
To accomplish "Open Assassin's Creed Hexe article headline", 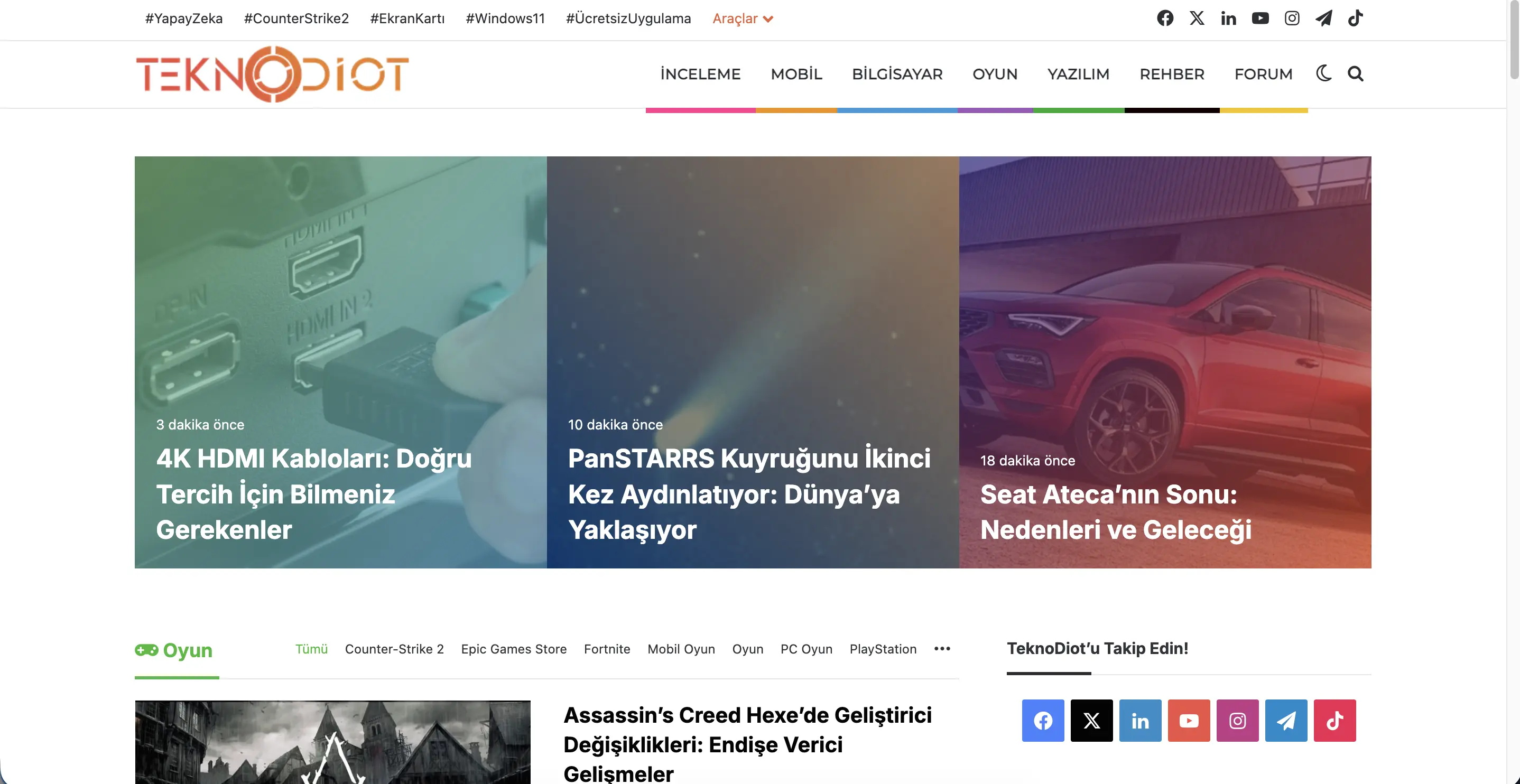I will click(748, 743).
